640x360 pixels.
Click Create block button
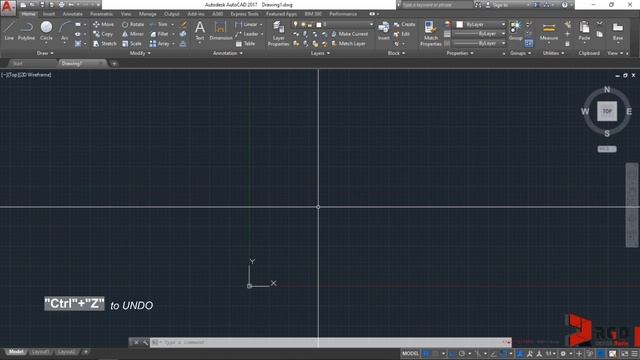pos(404,24)
